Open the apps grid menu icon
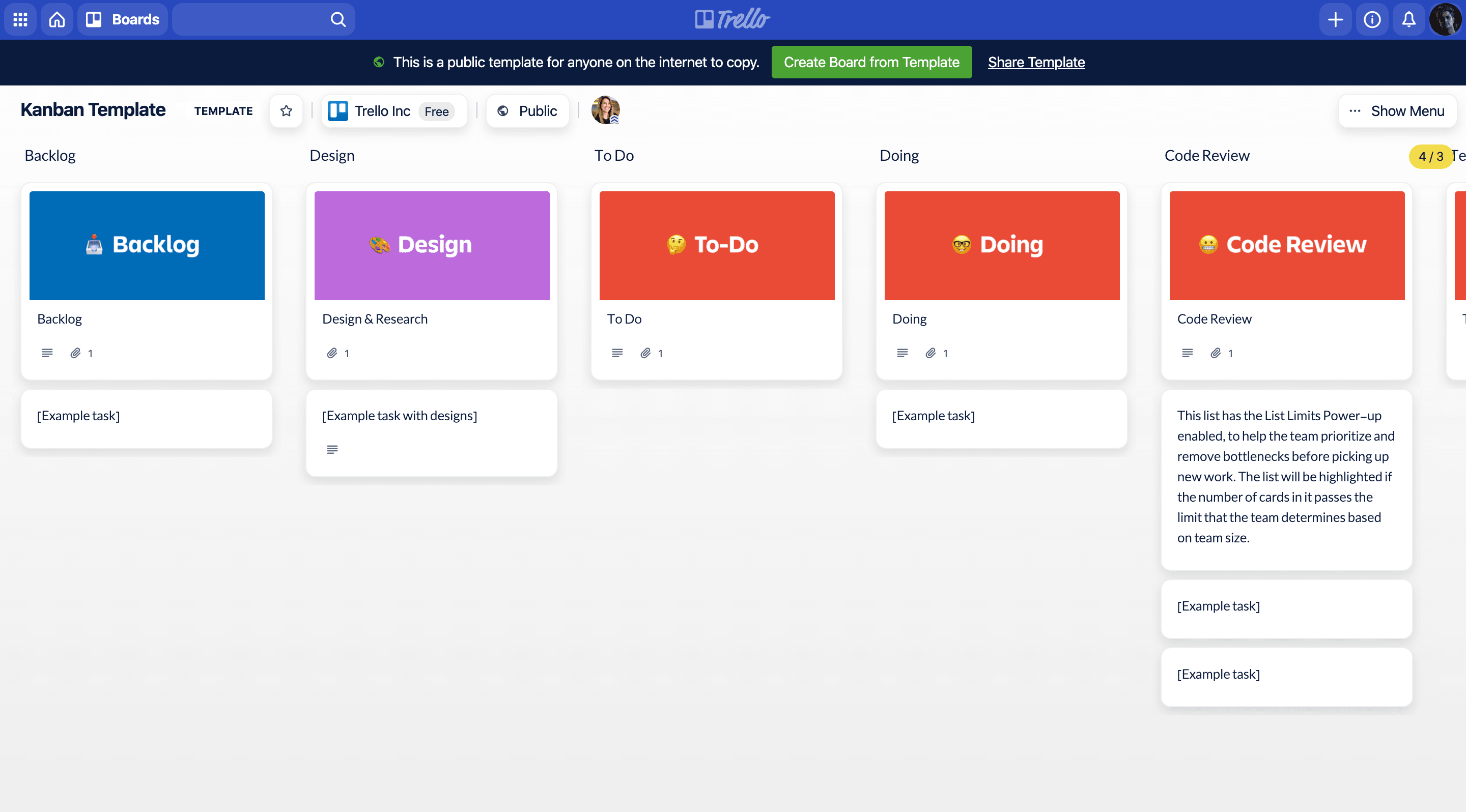1466x812 pixels. coord(20,19)
